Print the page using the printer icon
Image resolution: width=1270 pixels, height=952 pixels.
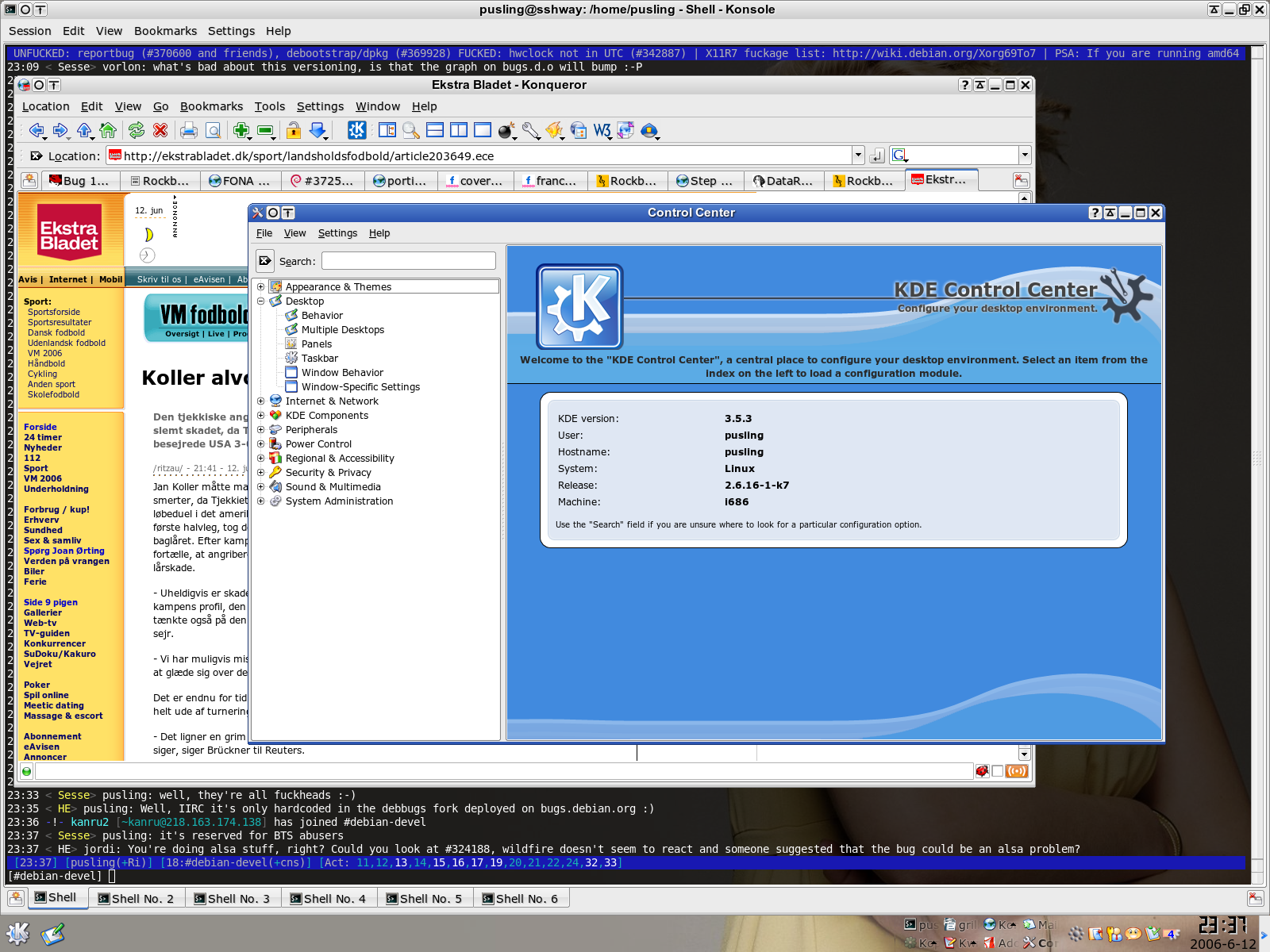click(x=189, y=130)
